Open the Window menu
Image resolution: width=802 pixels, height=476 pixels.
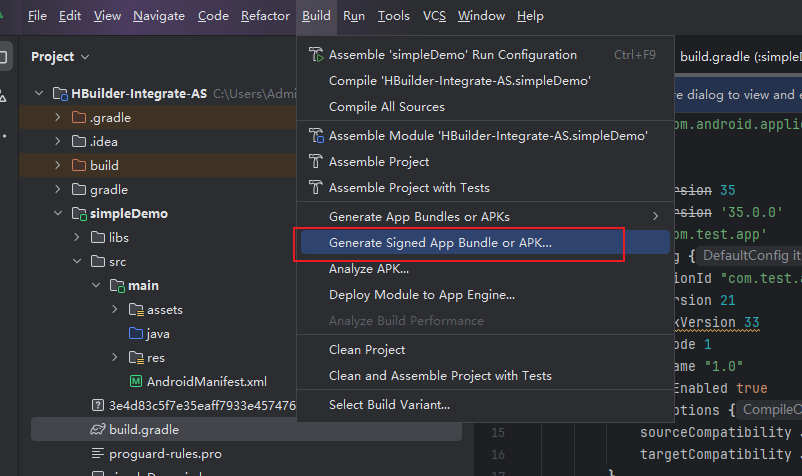point(481,16)
